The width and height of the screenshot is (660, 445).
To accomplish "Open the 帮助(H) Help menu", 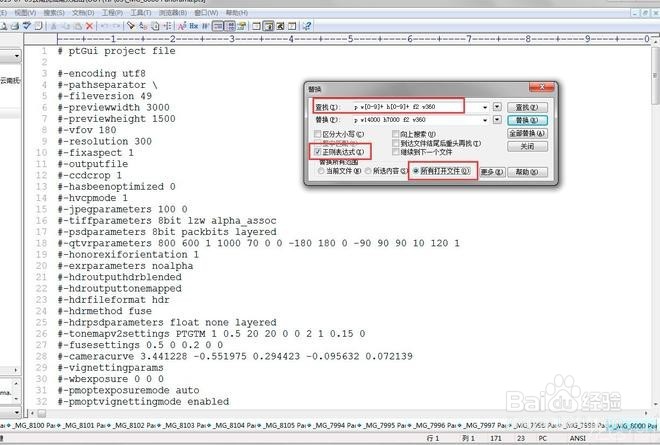I will pyautogui.click(x=237, y=13).
